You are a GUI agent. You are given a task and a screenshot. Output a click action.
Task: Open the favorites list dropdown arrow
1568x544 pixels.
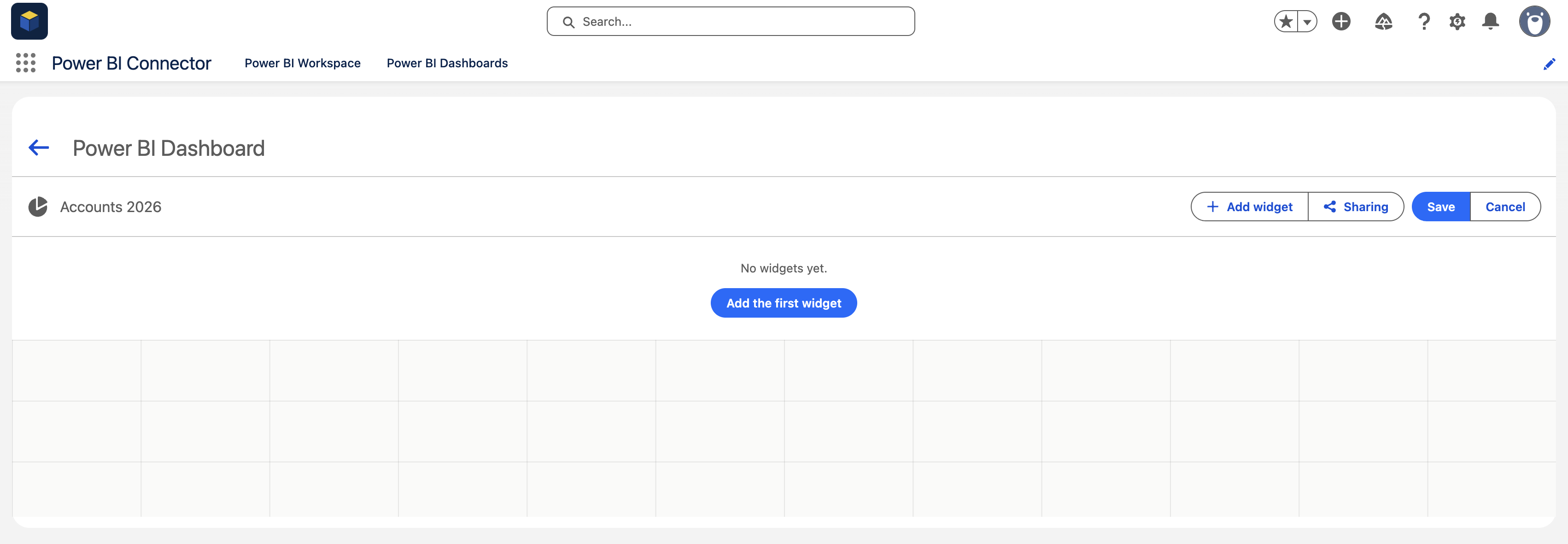click(x=1307, y=21)
